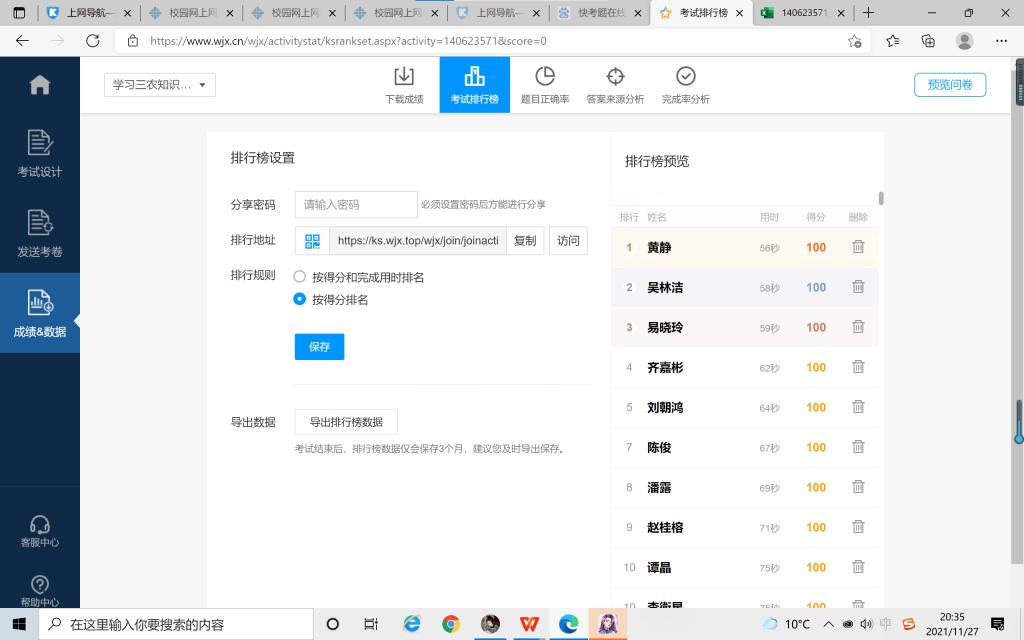Open browser settings and more menu
Image resolution: width=1024 pixels, height=640 pixels.
click(x=1002, y=41)
